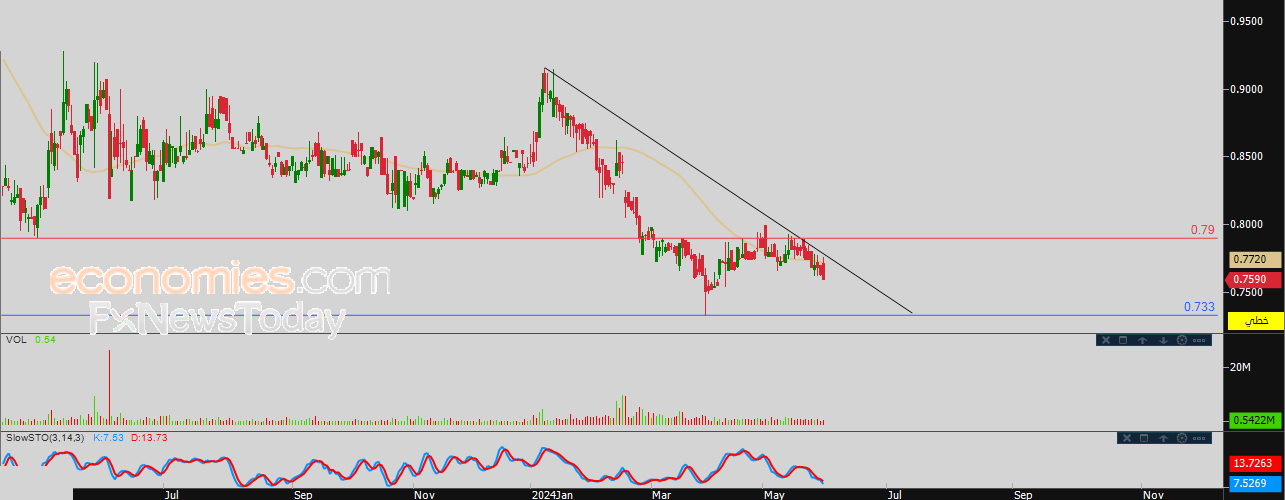Click the K:7.53 stochastic value
This screenshot has height=500, width=1285.
[x=108, y=438]
